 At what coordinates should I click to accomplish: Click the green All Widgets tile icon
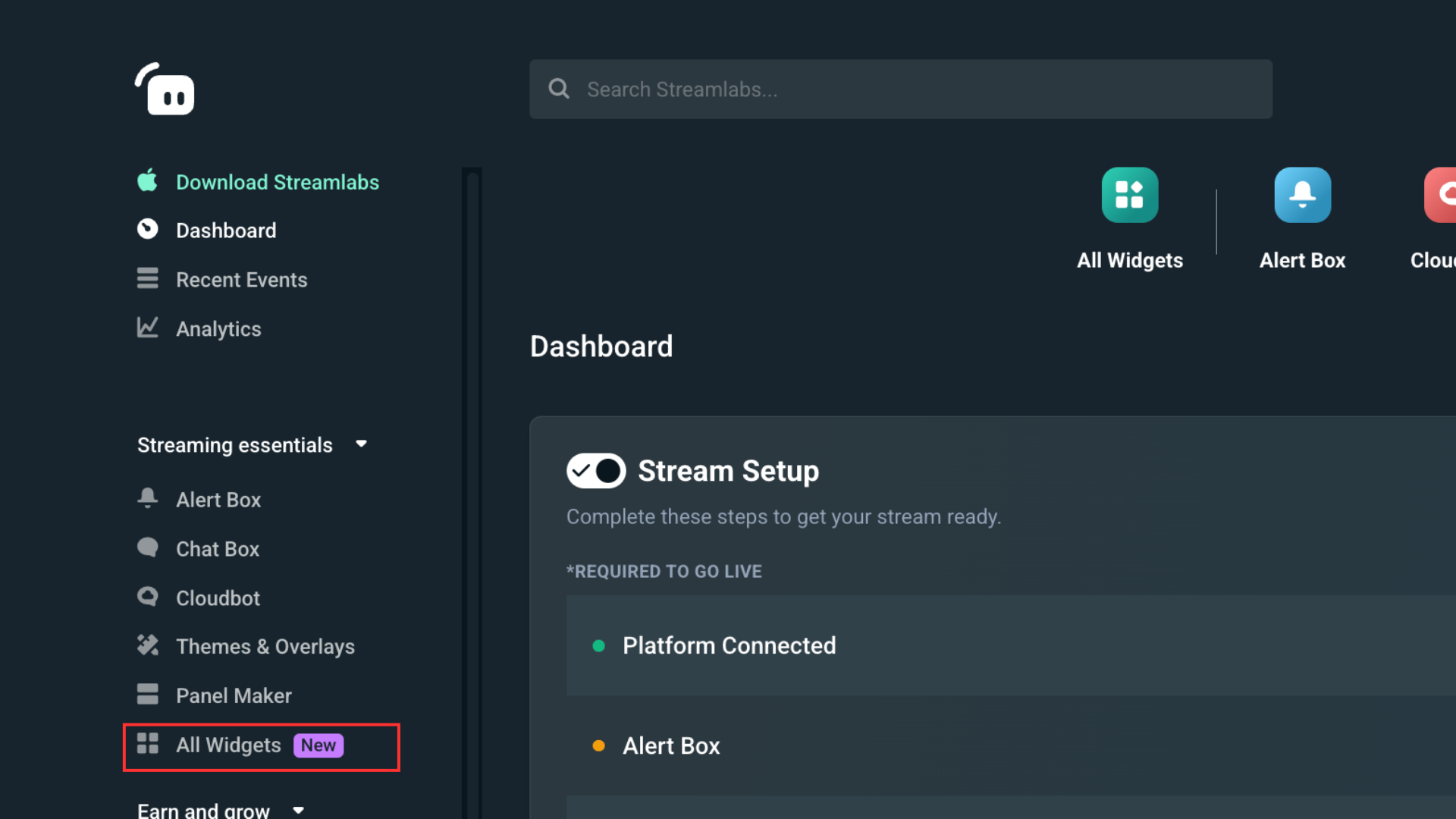point(1130,195)
